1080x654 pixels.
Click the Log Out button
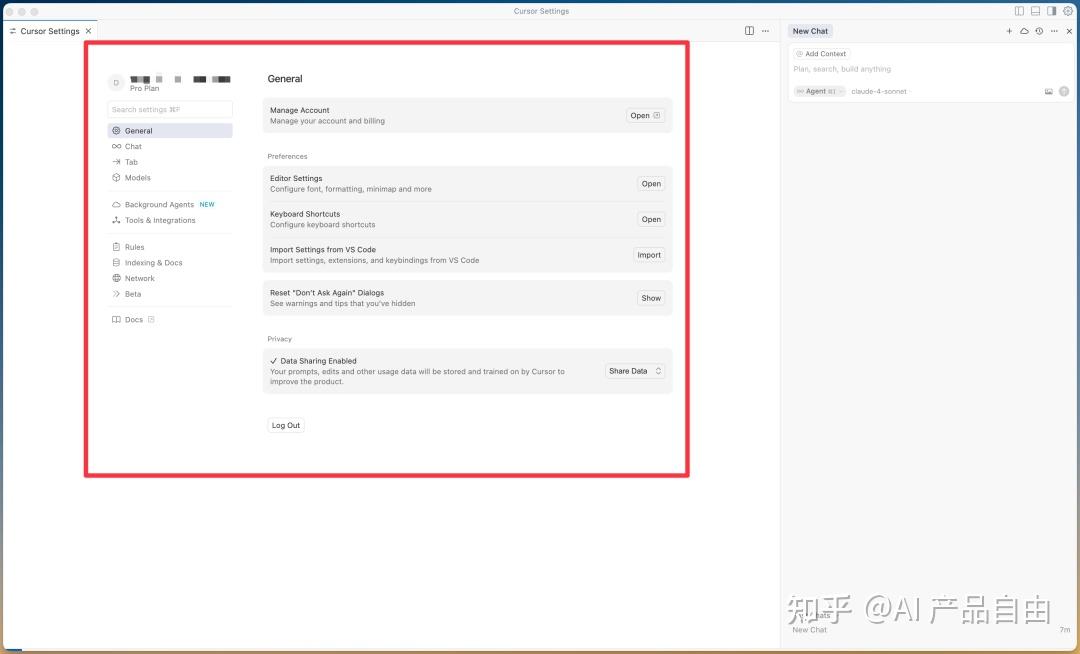[286, 425]
